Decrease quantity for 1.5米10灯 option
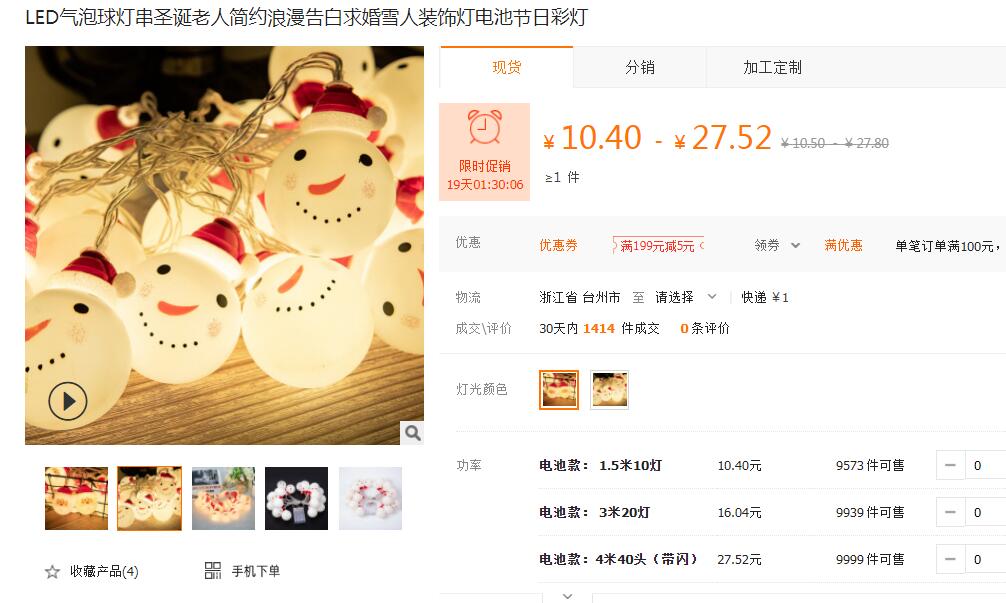The width and height of the screenshot is (1006, 603). pyautogui.click(x=951, y=465)
